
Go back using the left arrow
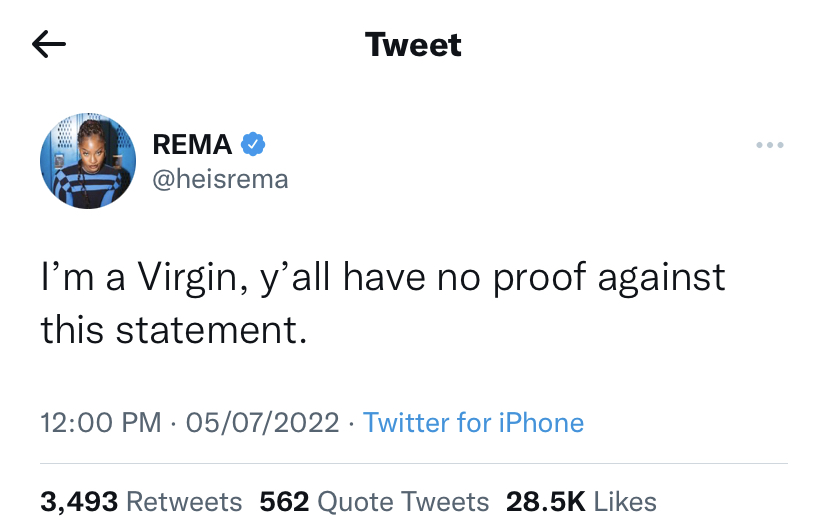click(48, 44)
